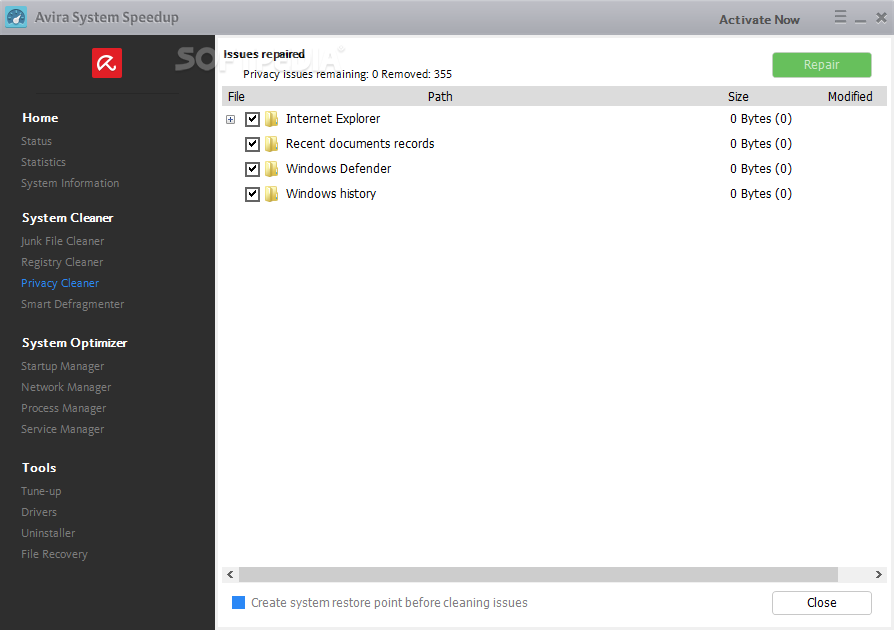Viewport: 894px width, 630px height.
Task: Open Registry Cleaner
Action: 62,262
